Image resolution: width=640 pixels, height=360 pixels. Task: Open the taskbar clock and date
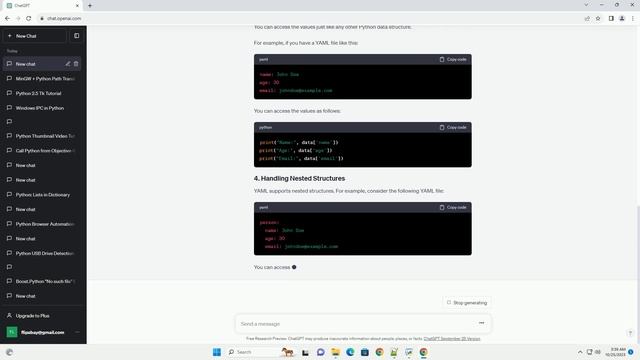(616, 352)
